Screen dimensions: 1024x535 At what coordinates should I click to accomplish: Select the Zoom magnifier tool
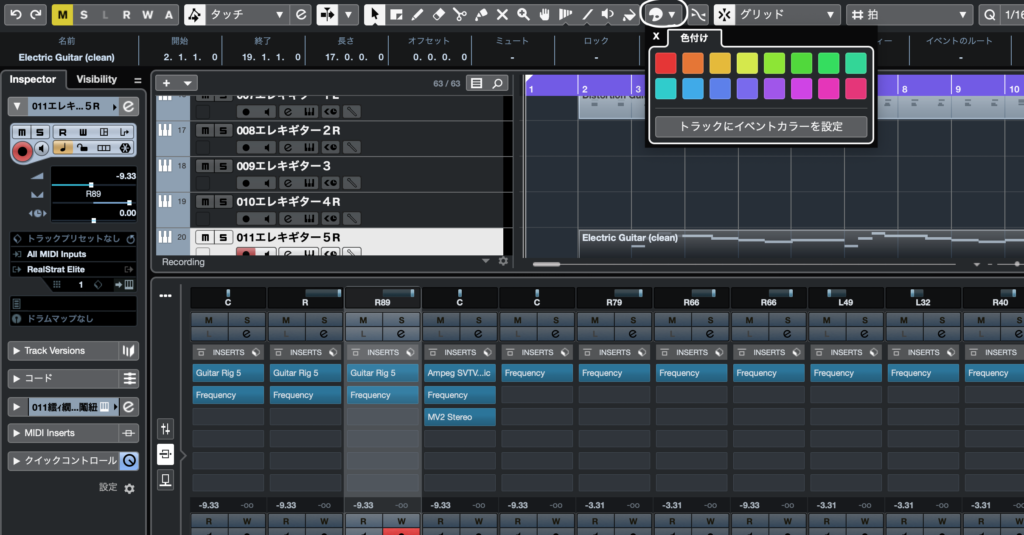click(523, 15)
